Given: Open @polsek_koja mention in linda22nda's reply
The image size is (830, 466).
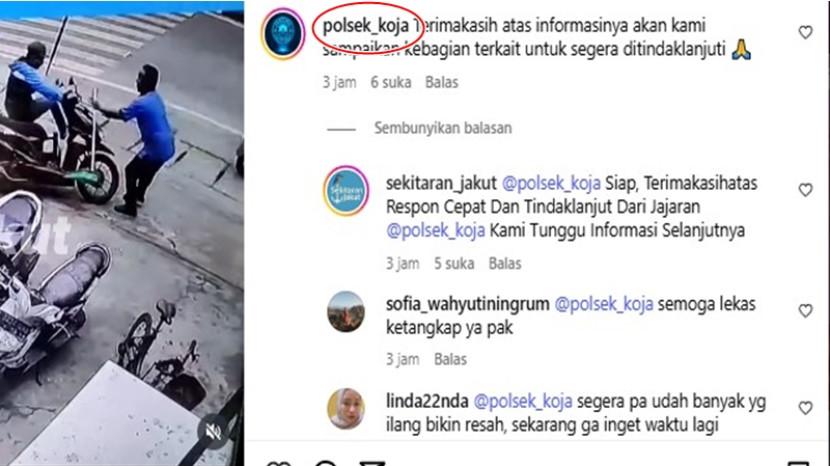Looking at the screenshot, I should 522,401.
